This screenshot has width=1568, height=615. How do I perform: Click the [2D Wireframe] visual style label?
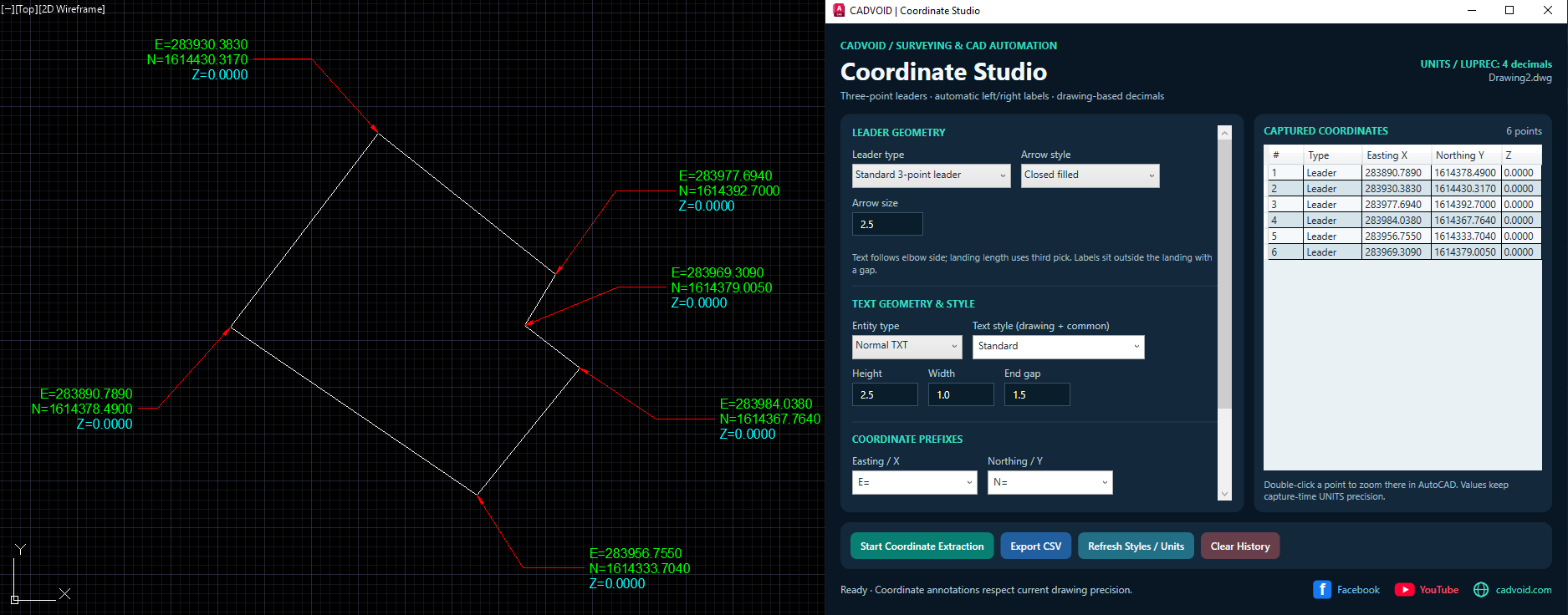click(72, 9)
